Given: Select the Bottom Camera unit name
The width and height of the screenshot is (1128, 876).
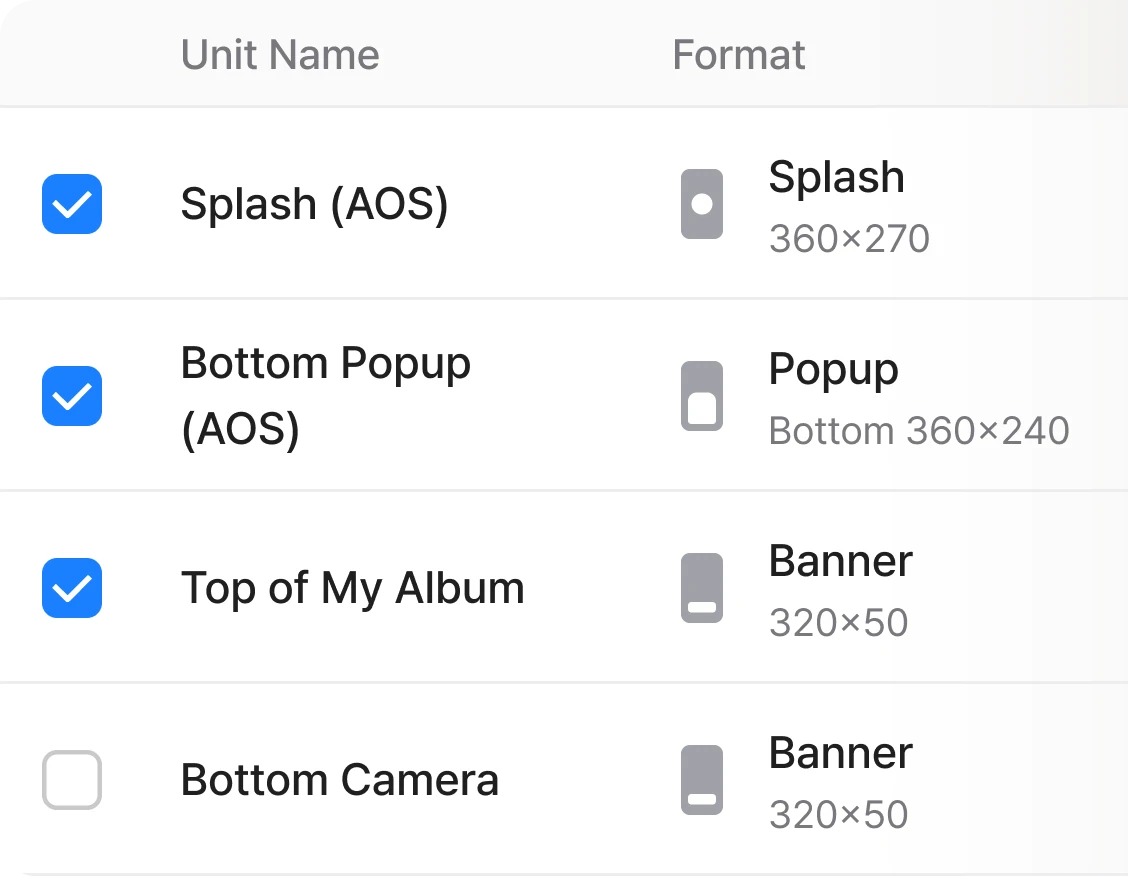Looking at the screenshot, I should coord(340,780).
